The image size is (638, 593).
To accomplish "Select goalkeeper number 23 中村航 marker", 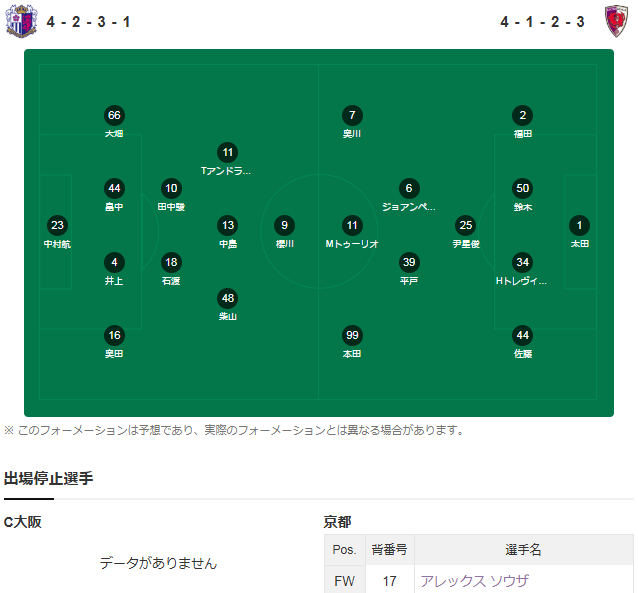I will 57,225.
